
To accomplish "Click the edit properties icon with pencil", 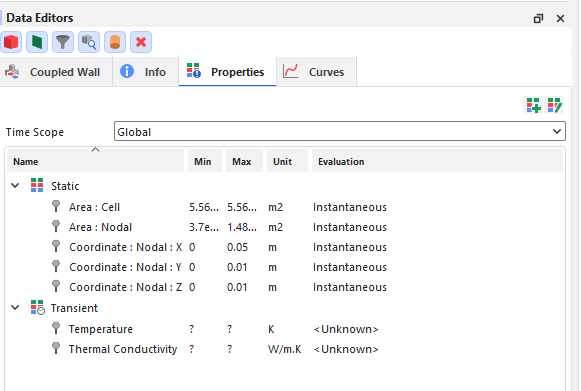I will [555, 105].
